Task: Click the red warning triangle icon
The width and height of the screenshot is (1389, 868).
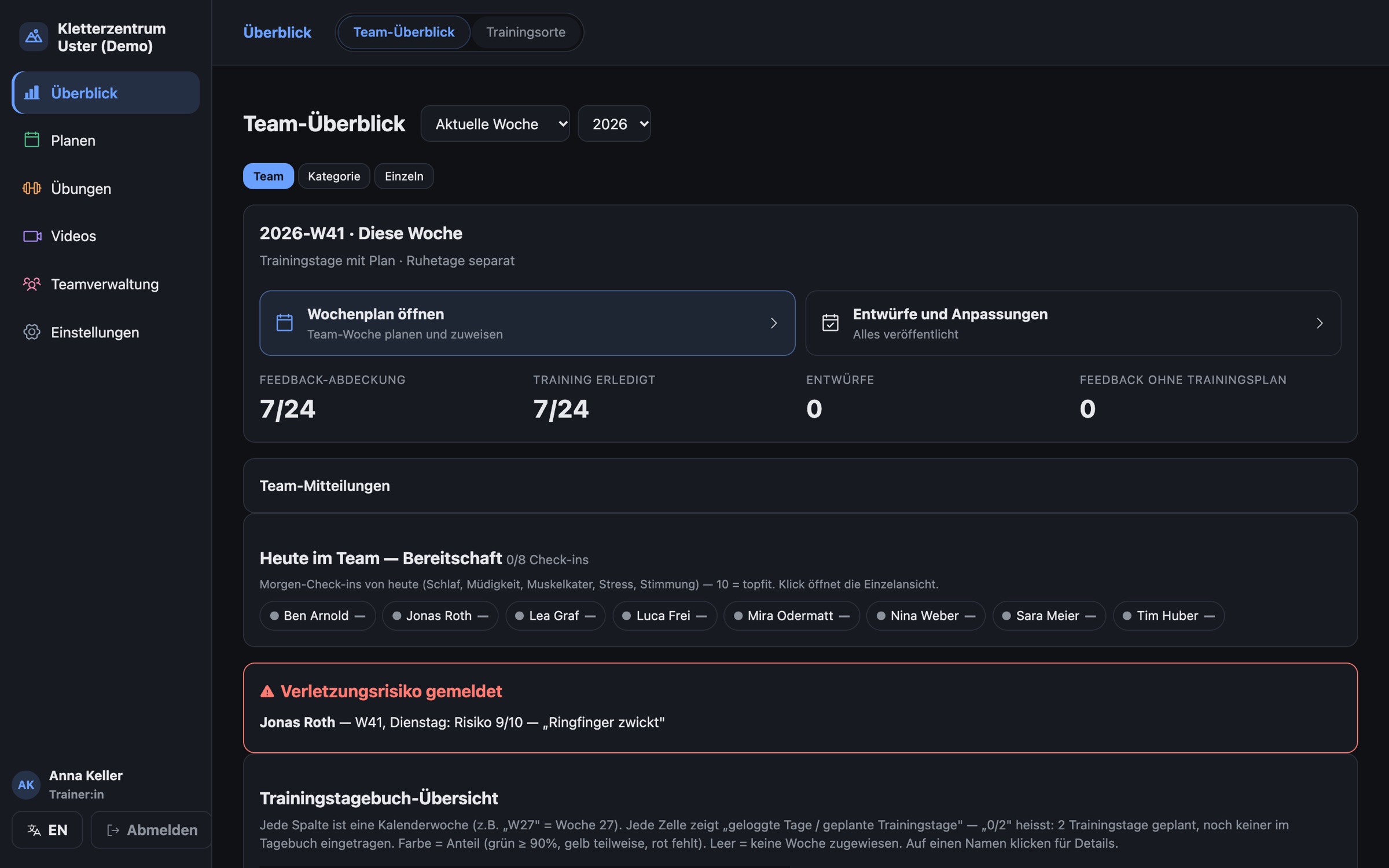Action: click(267, 691)
